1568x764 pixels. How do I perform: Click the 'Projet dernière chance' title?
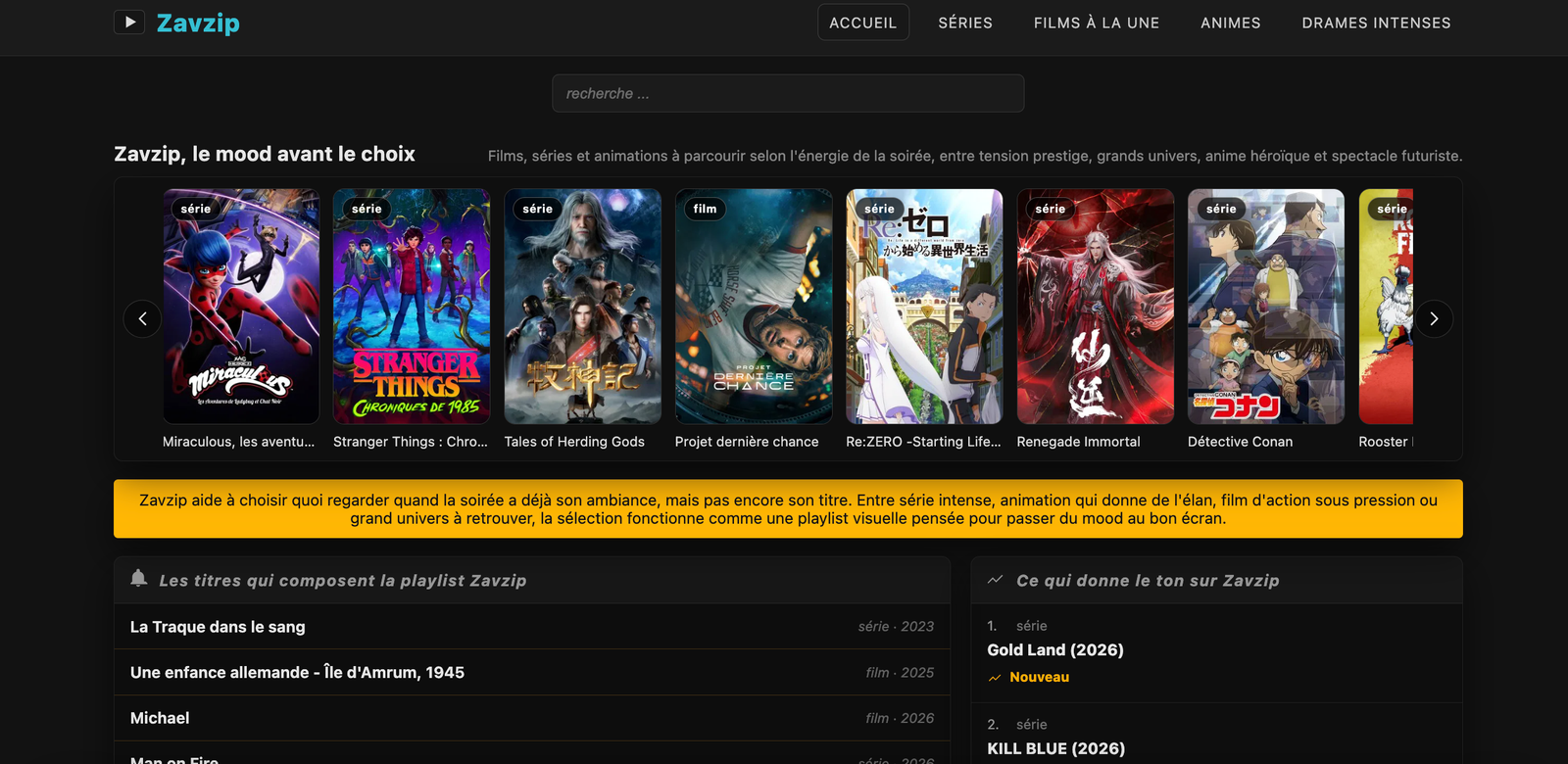click(747, 442)
